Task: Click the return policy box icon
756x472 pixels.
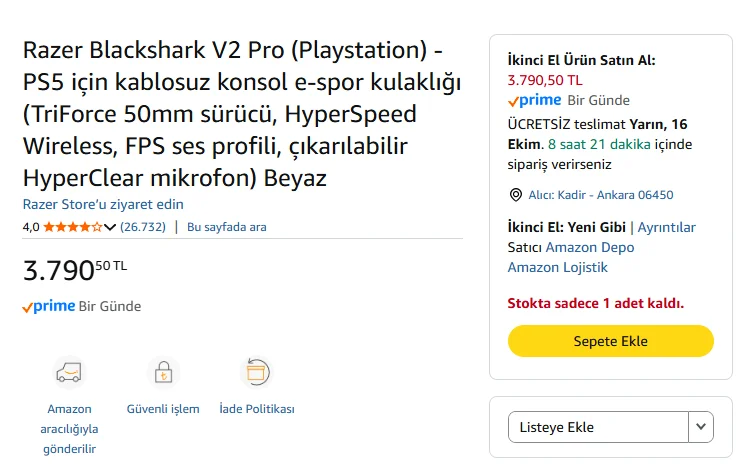Action: tap(257, 373)
